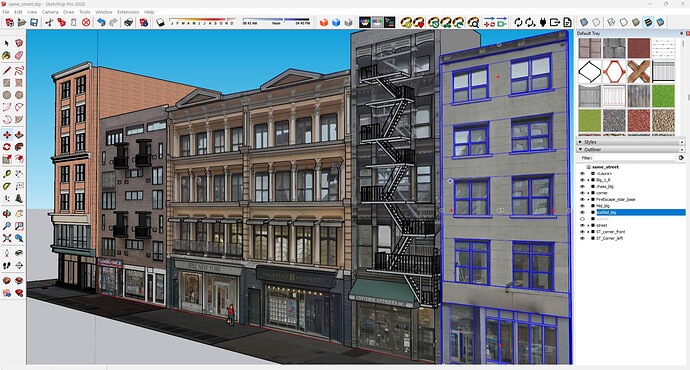Open the Outliner details arrow menu
Screen dimensions: 690x370
[x=681, y=158]
